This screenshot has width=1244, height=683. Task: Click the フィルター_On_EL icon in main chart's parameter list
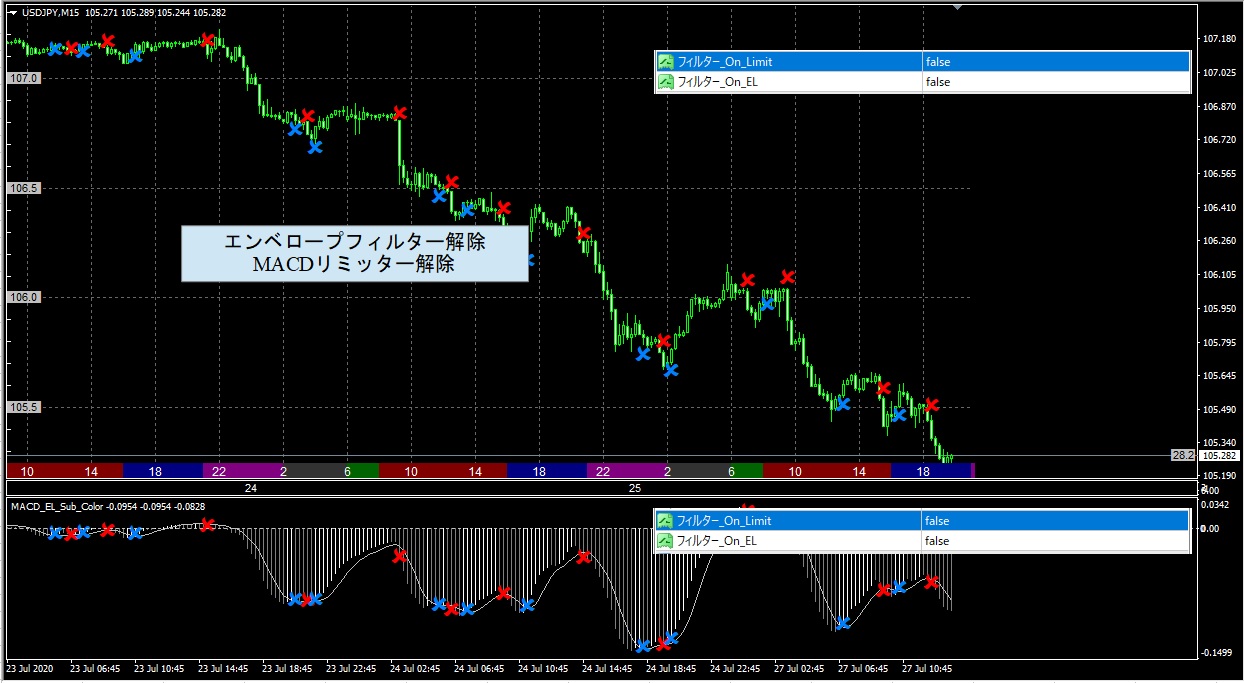coord(666,82)
